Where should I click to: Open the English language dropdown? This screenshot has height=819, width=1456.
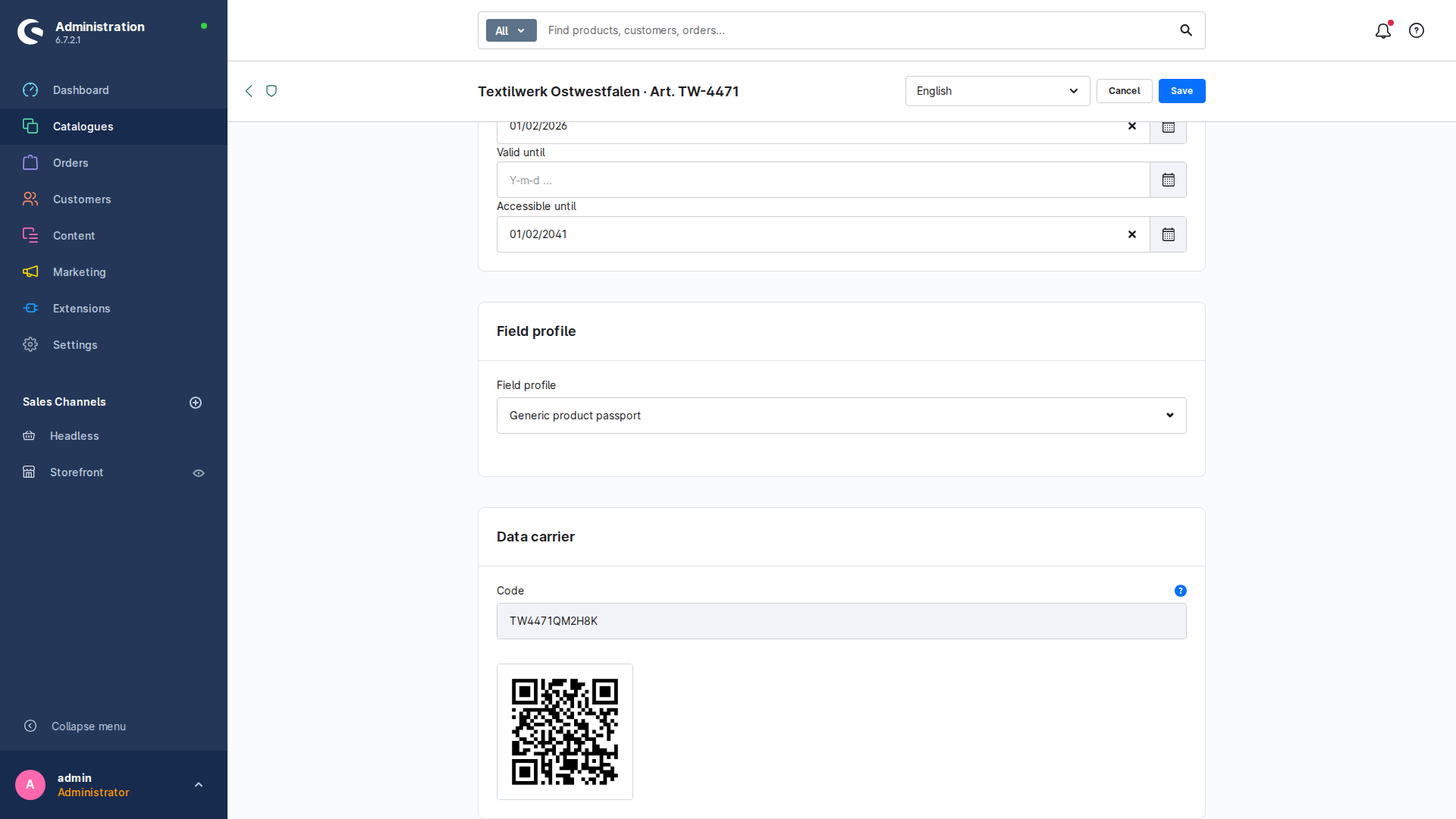click(x=998, y=91)
